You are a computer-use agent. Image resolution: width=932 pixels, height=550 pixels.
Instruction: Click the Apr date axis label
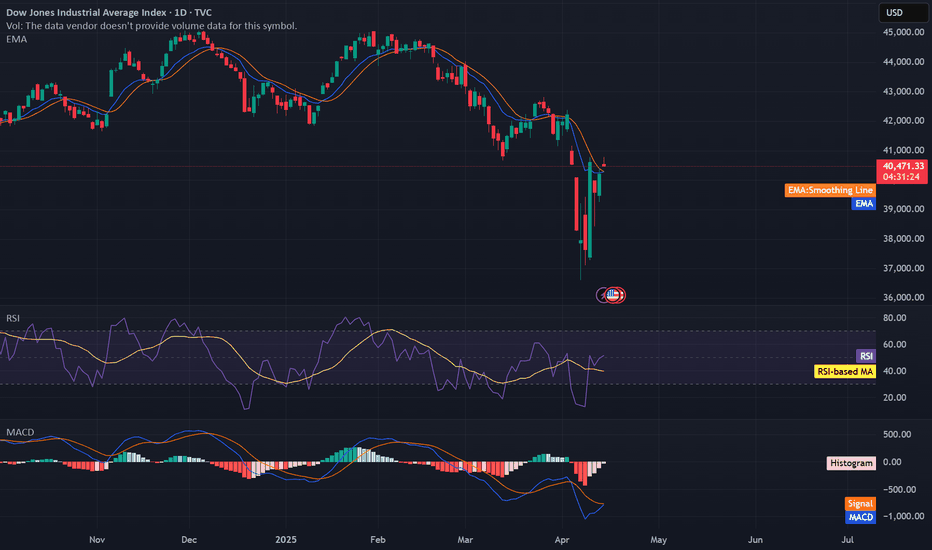pos(562,540)
